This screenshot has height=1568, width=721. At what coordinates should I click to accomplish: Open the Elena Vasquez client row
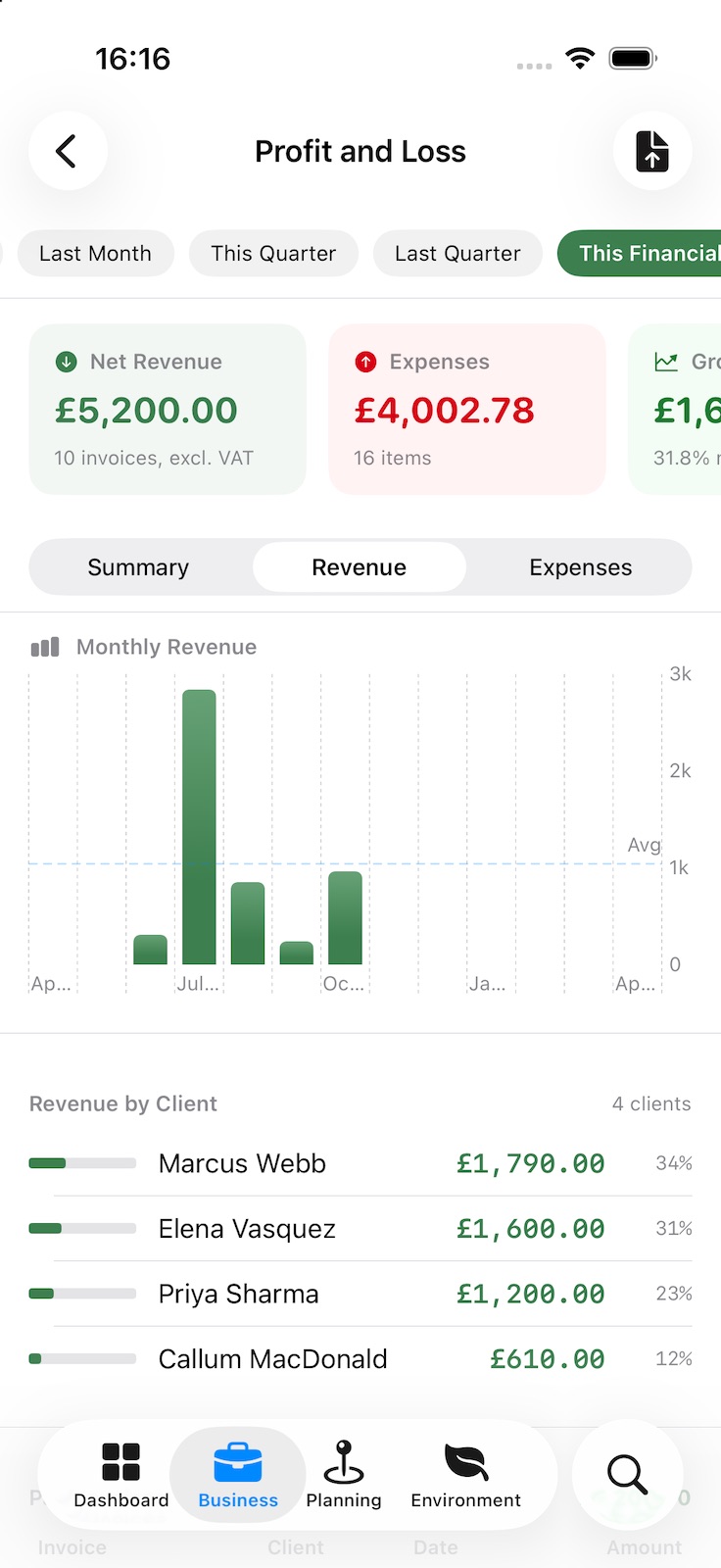pyautogui.click(x=360, y=1229)
